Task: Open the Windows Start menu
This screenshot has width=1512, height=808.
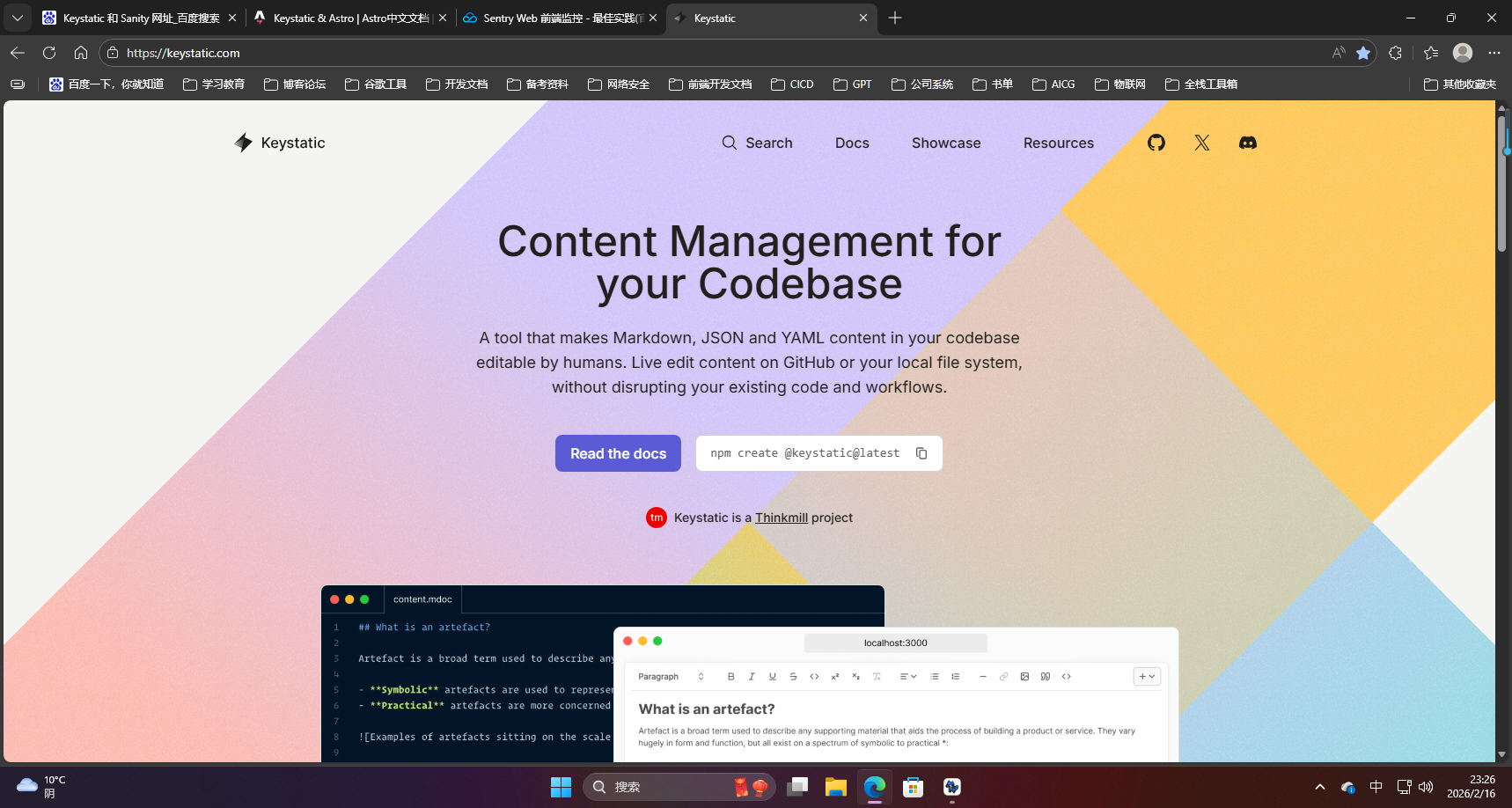Action: (x=561, y=787)
